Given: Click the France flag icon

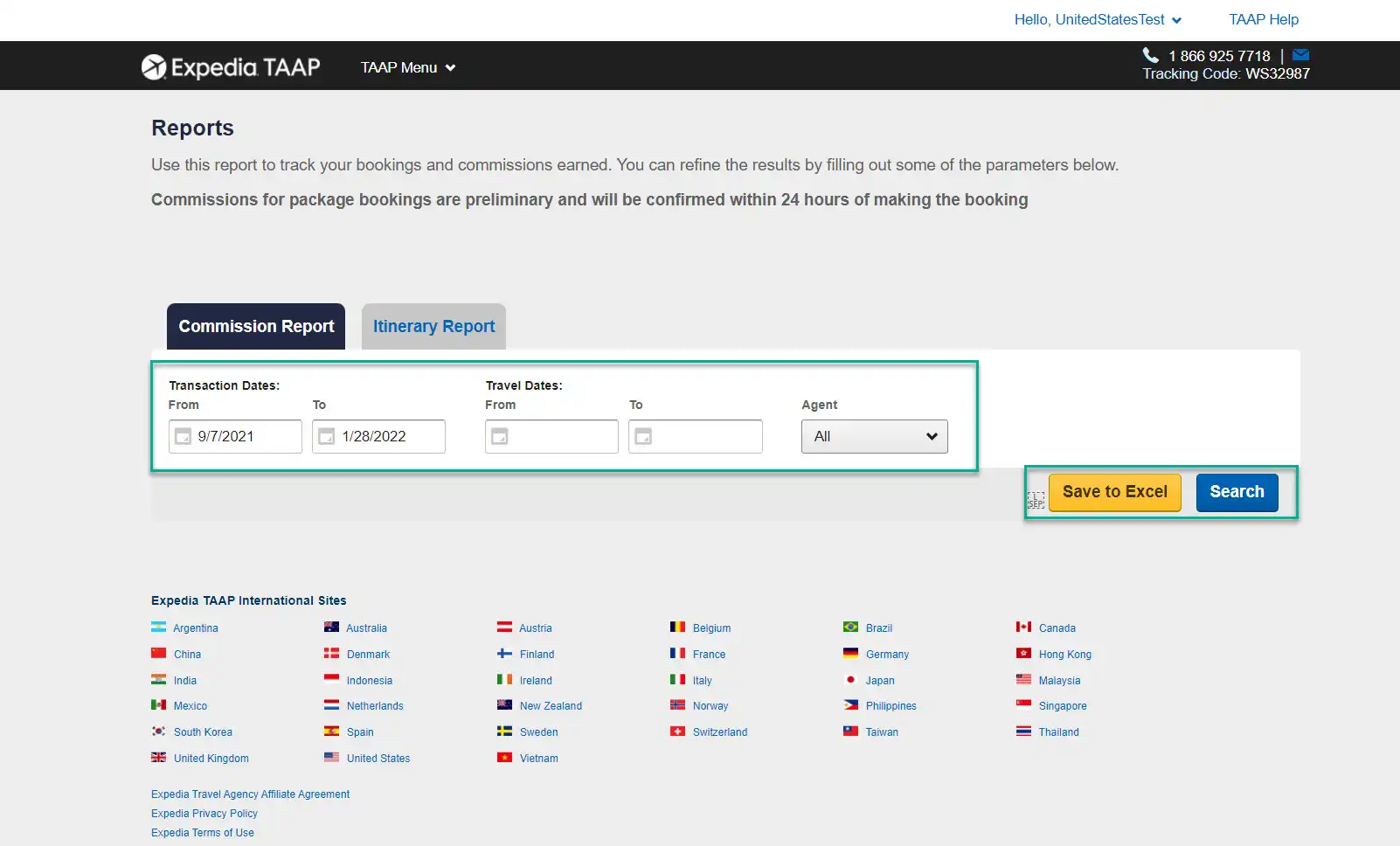Looking at the screenshot, I should [x=677, y=654].
